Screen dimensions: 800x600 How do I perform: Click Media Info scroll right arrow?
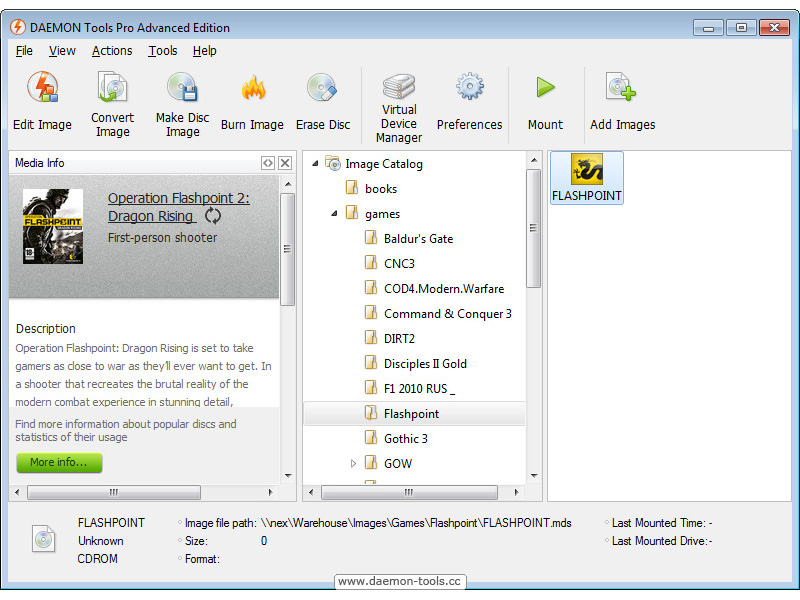pos(270,492)
